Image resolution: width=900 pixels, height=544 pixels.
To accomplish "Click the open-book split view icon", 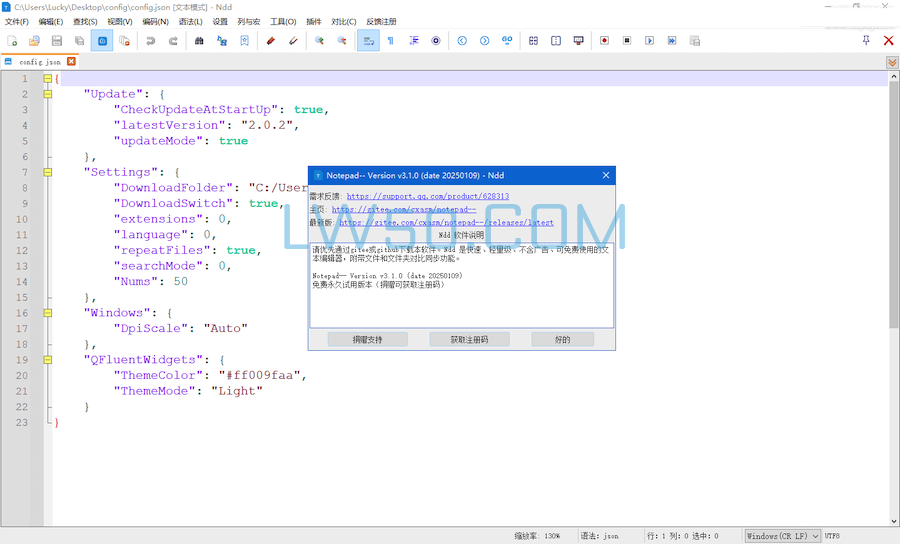I will (x=556, y=41).
